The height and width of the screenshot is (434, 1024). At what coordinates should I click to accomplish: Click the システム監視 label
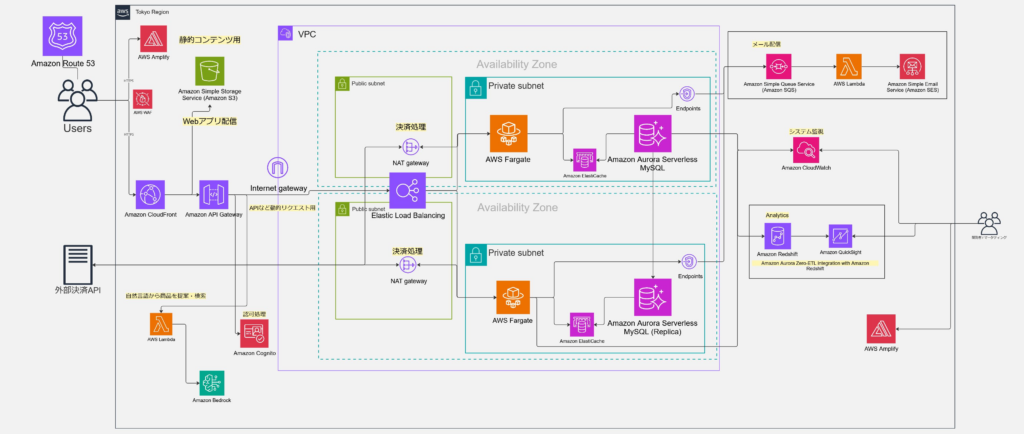click(x=807, y=132)
